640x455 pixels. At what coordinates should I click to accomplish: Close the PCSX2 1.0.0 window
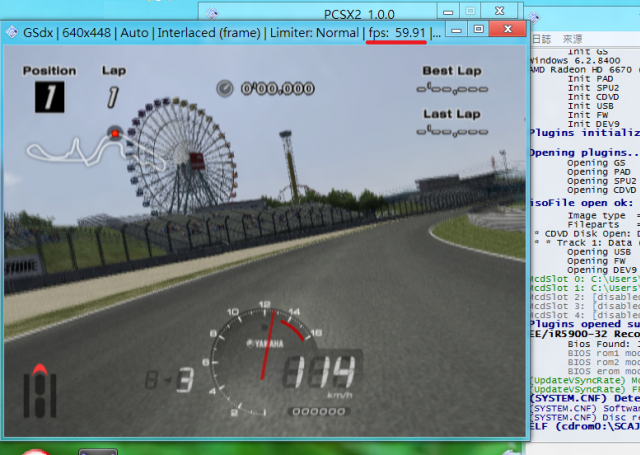coord(500,11)
